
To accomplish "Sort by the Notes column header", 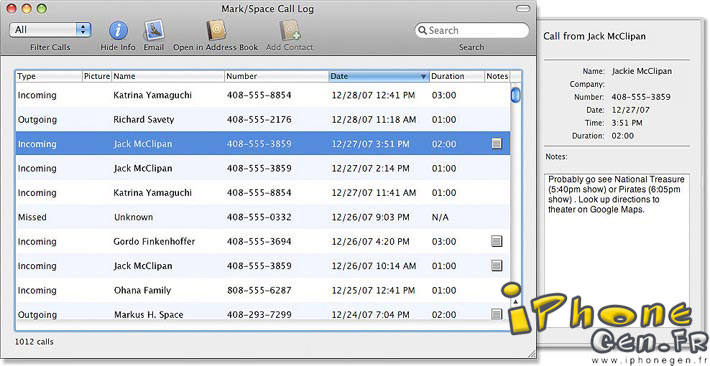I will point(497,76).
